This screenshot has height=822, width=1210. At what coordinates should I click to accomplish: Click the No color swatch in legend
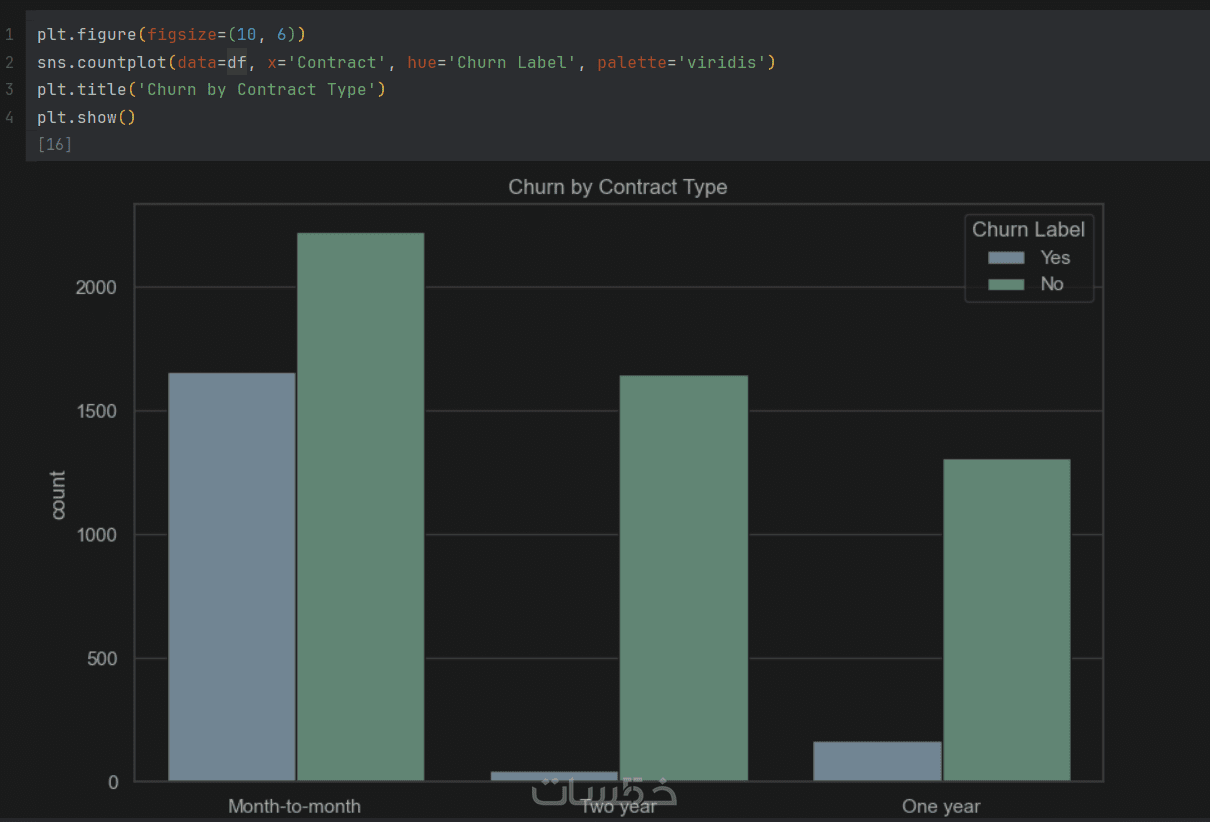point(1006,285)
